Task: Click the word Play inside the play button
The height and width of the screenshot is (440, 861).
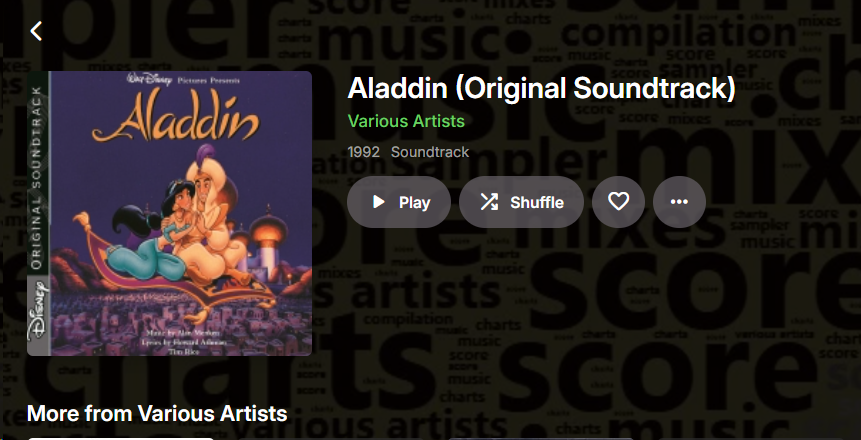Action: click(415, 203)
